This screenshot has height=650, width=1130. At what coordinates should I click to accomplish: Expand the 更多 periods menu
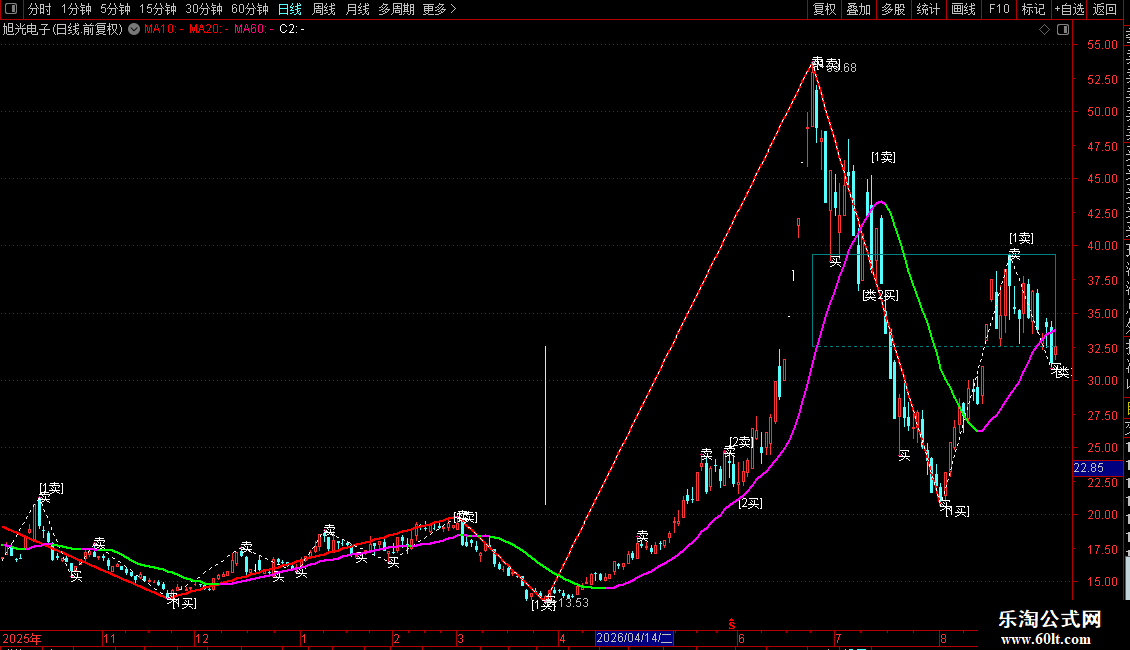(x=439, y=9)
